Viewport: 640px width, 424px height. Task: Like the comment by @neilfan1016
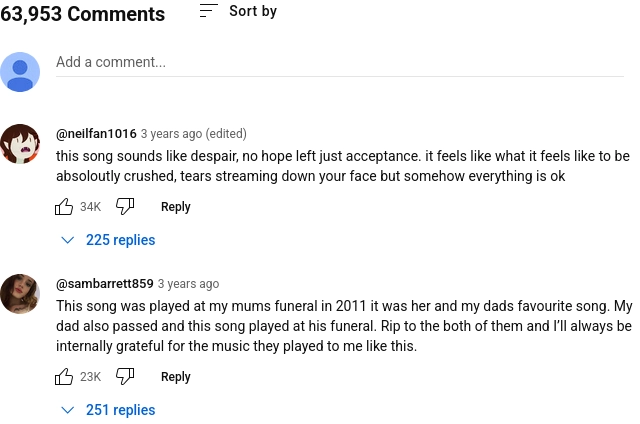click(x=64, y=206)
